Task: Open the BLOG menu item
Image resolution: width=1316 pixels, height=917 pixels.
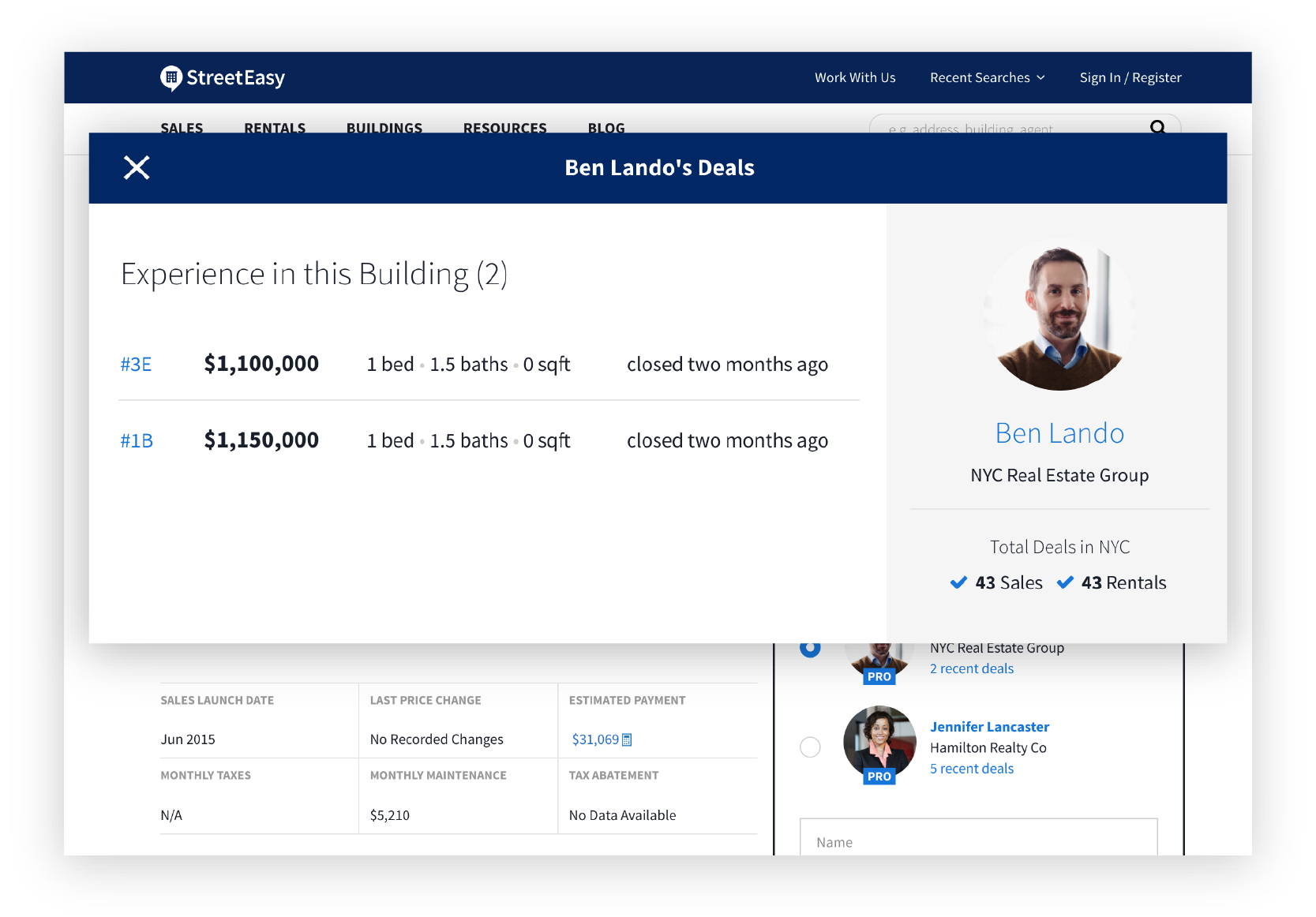Action: click(x=606, y=127)
